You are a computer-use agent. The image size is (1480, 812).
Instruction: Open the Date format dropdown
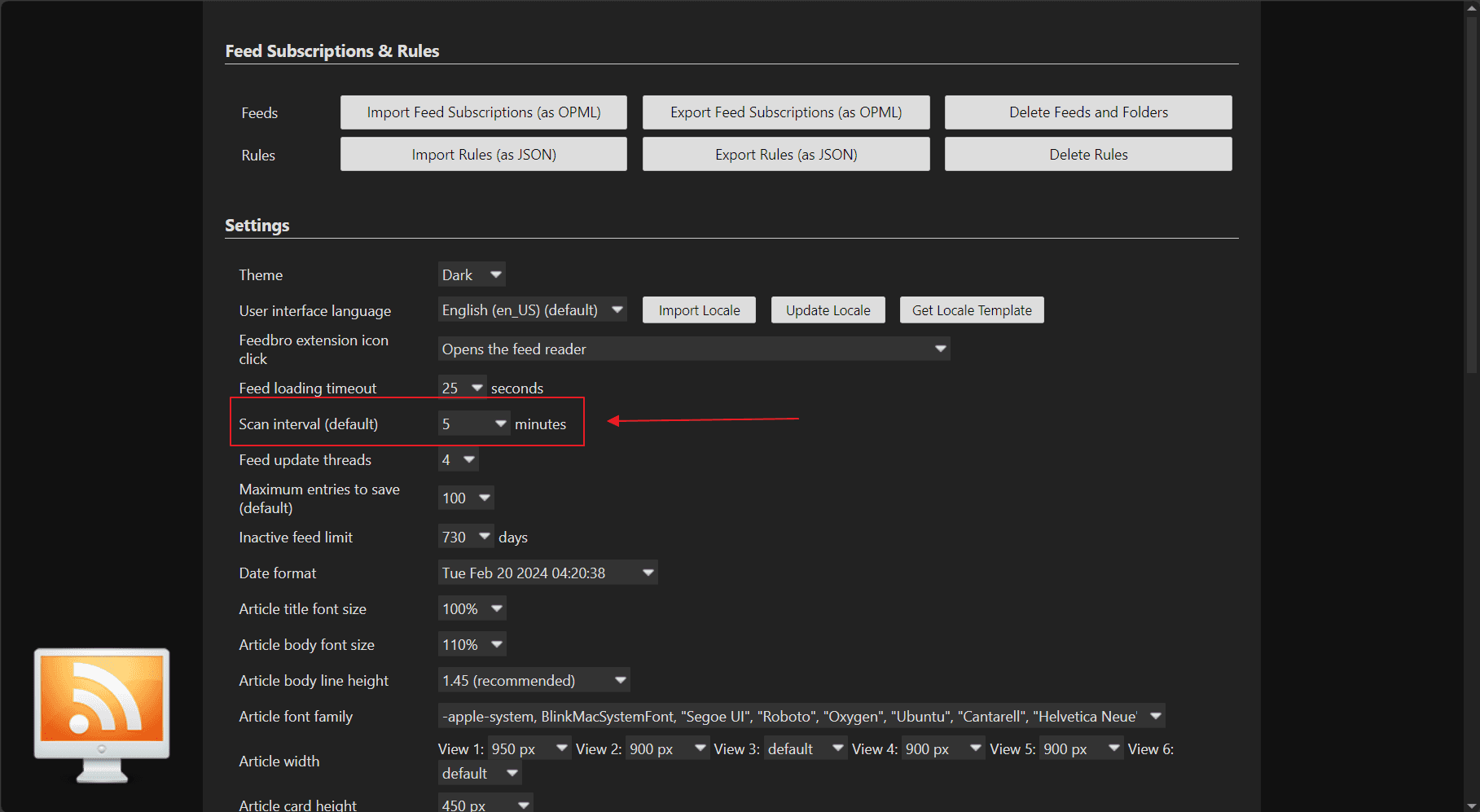[x=547, y=573]
